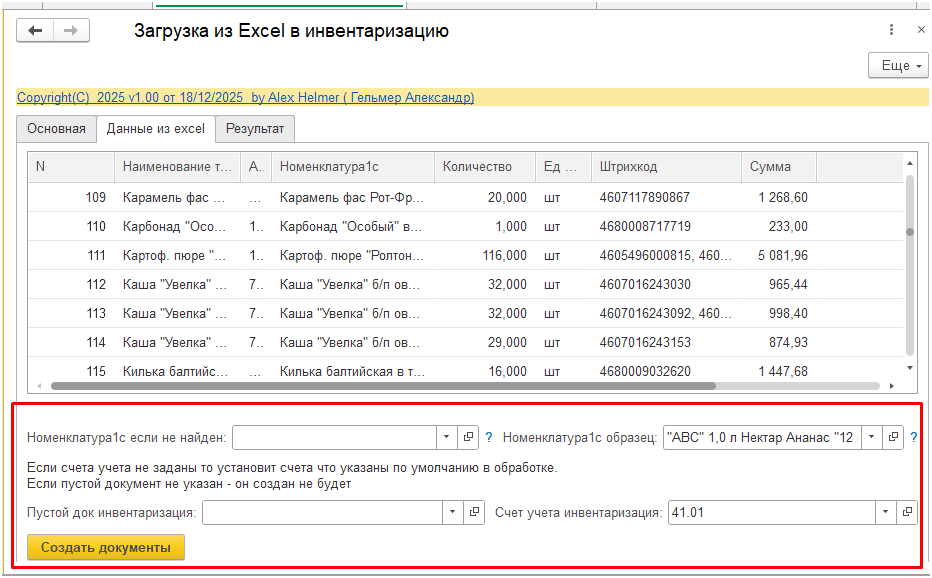
Task: Expand 'Пустой док инвентаризация' dropdown
Action: pos(453,512)
